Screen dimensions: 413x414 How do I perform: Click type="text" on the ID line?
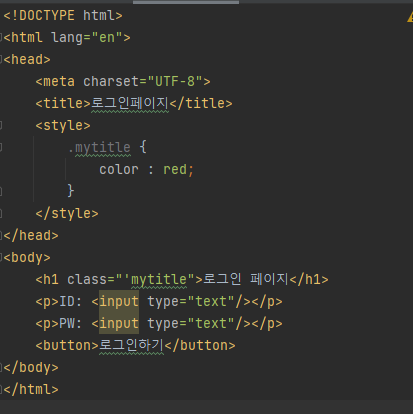(191, 302)
